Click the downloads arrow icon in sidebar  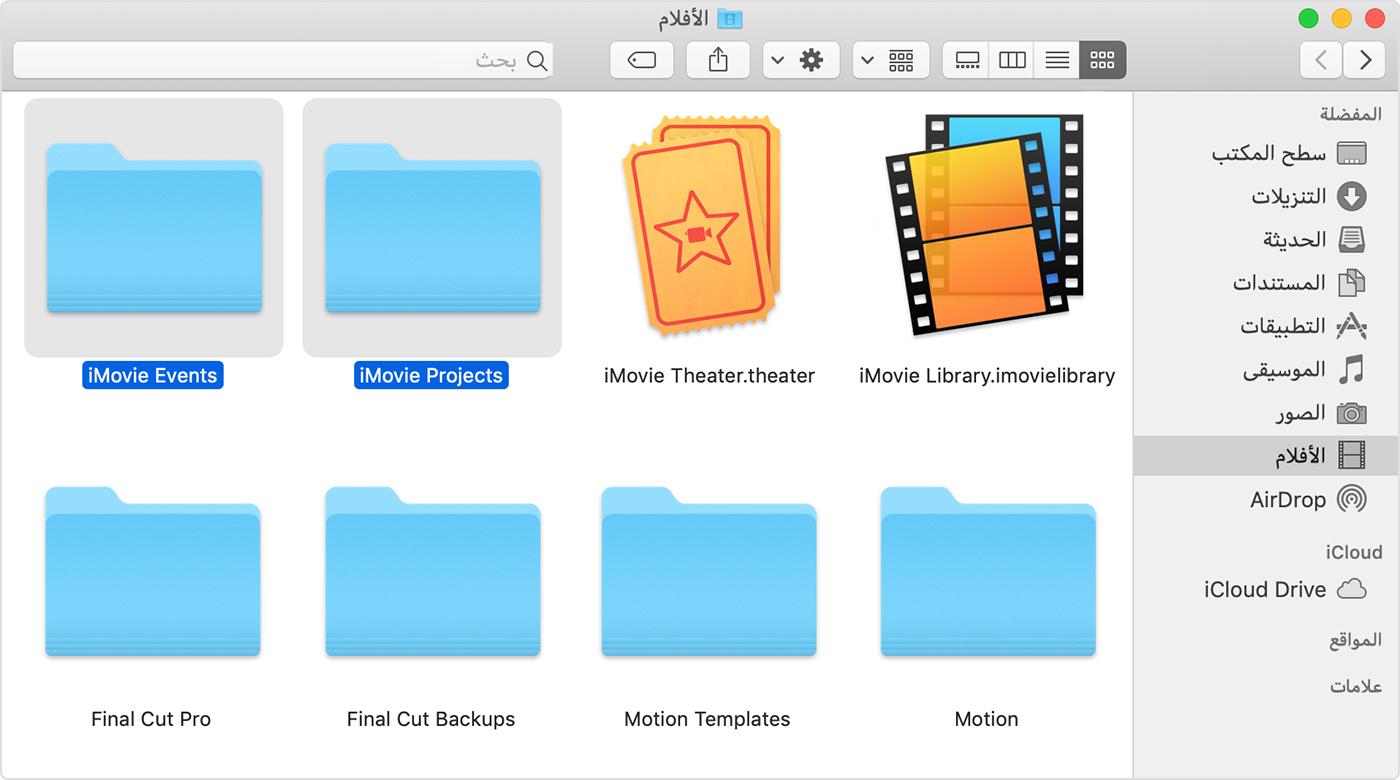pos(1351,197)
